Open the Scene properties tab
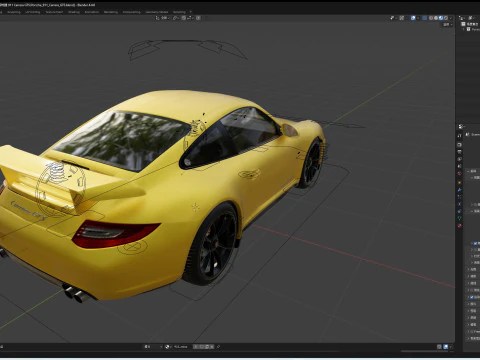Viewport: 480px width, 360px height. 460,166
